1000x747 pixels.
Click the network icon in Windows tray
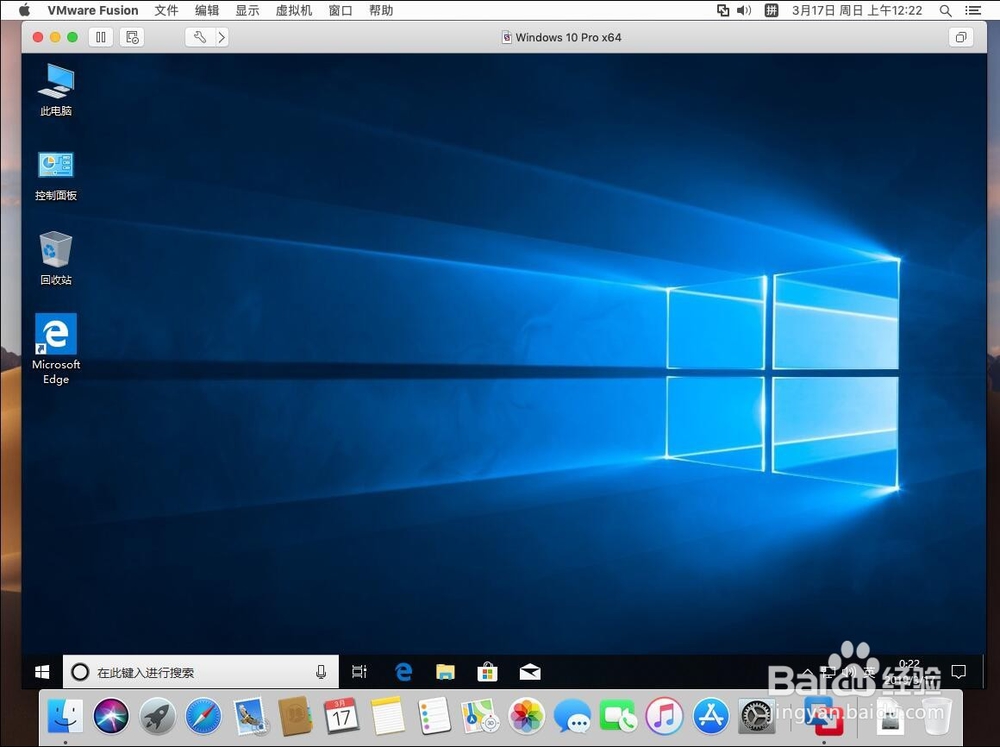coord(828,672)
